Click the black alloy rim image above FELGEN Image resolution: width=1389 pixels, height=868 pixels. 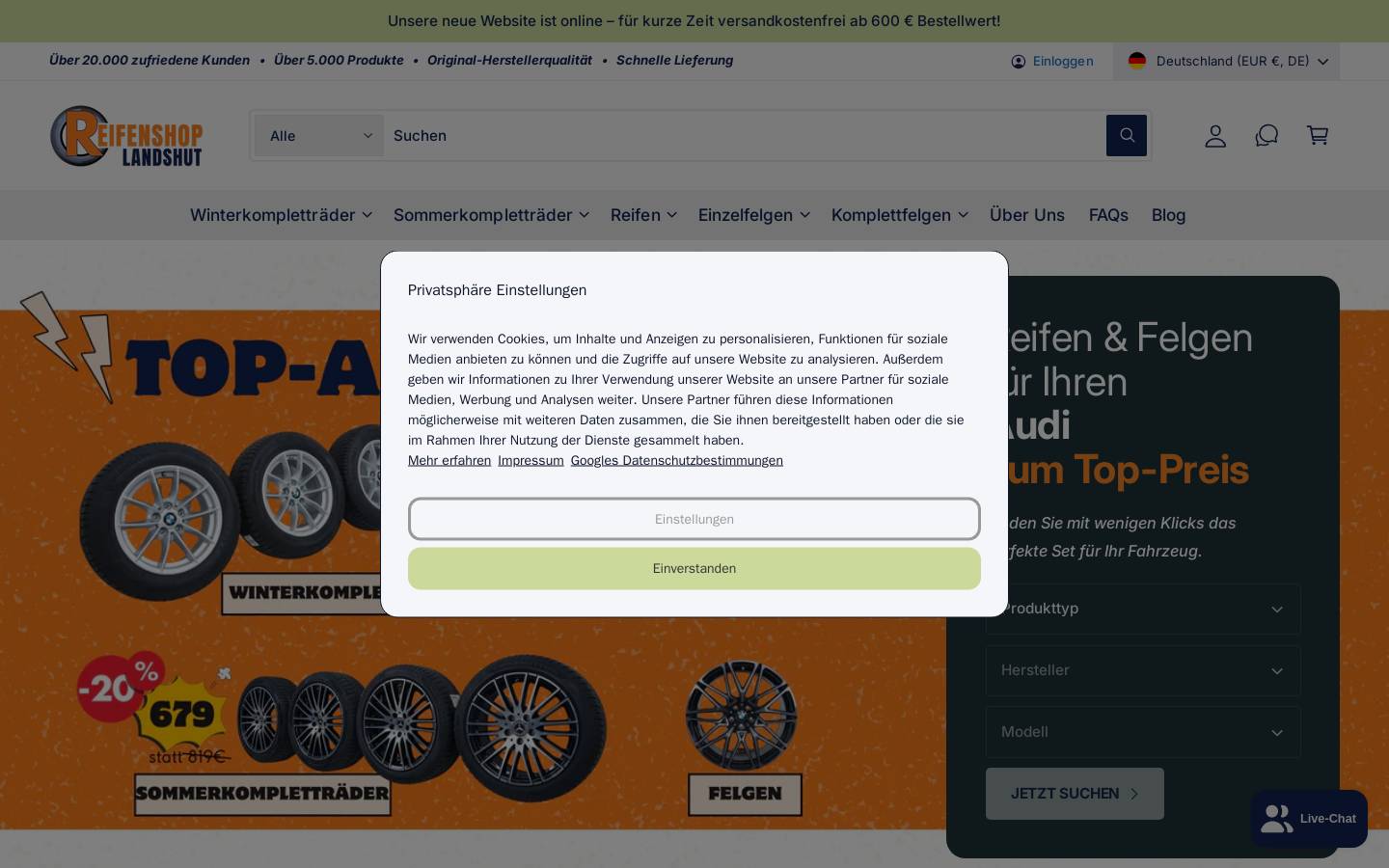pos(741,715)
